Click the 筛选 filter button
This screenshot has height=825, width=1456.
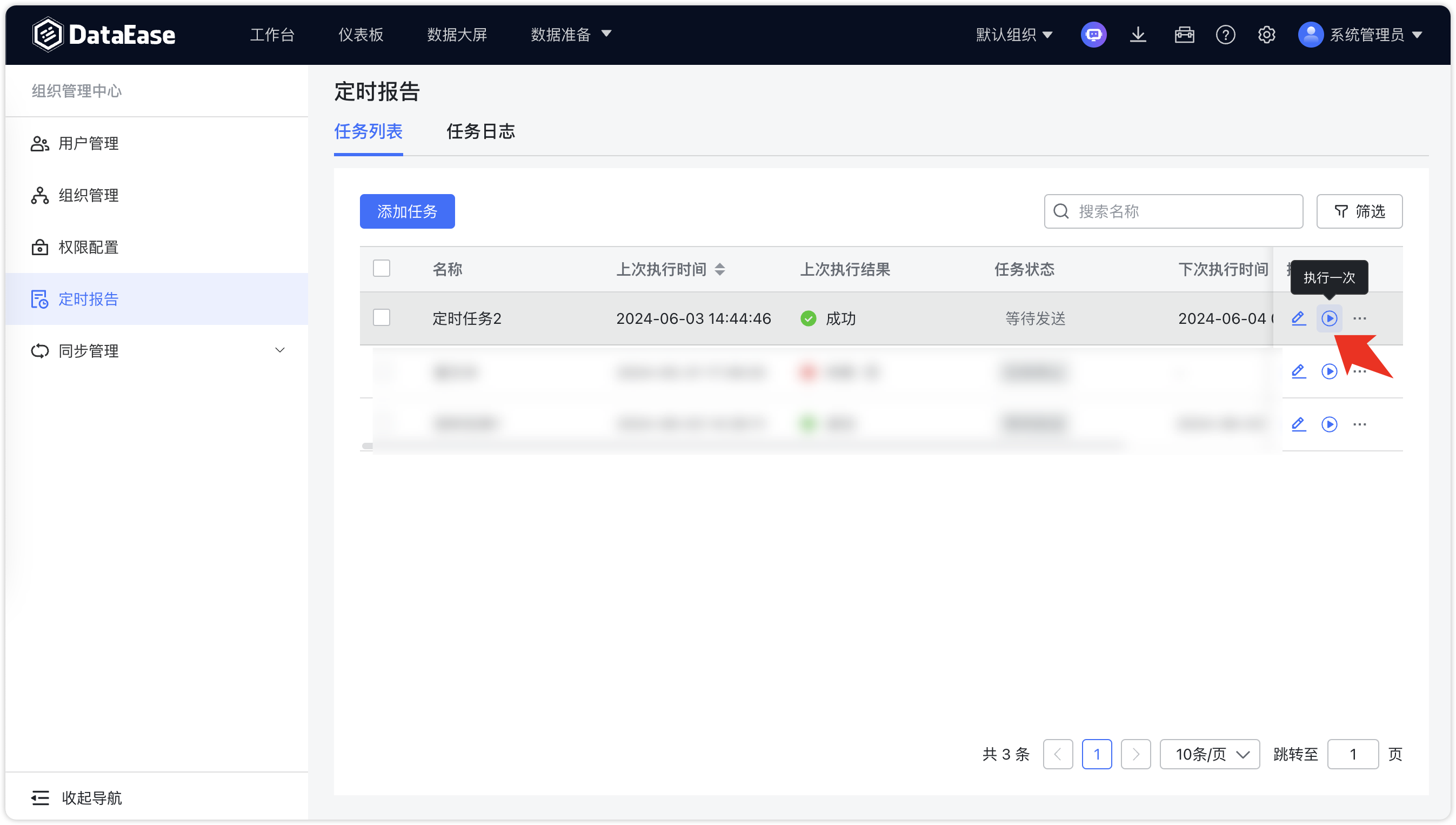(x=1359, y=211)
